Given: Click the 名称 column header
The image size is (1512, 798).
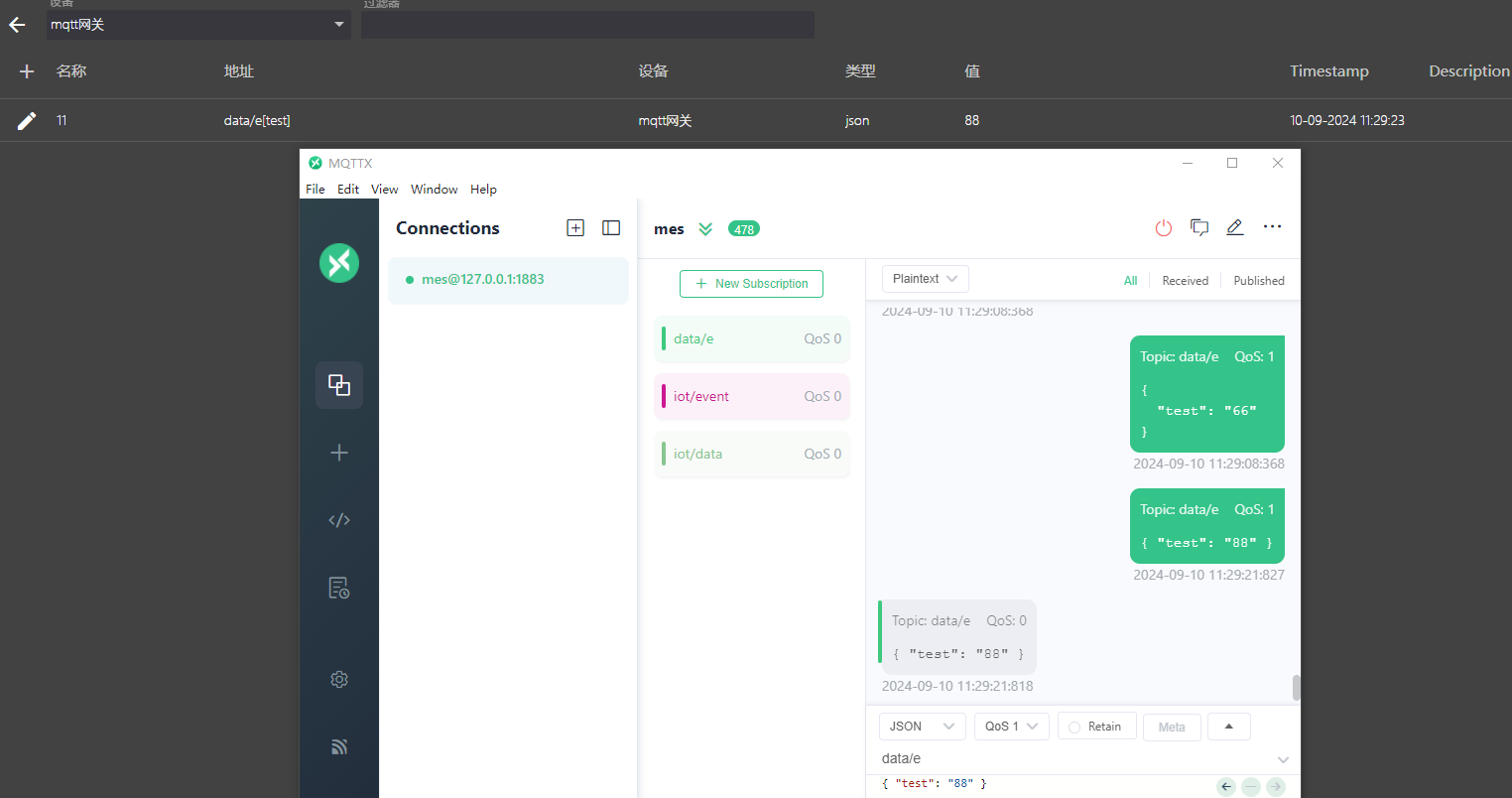Looking at the screenshot, I should coord(71,71).
